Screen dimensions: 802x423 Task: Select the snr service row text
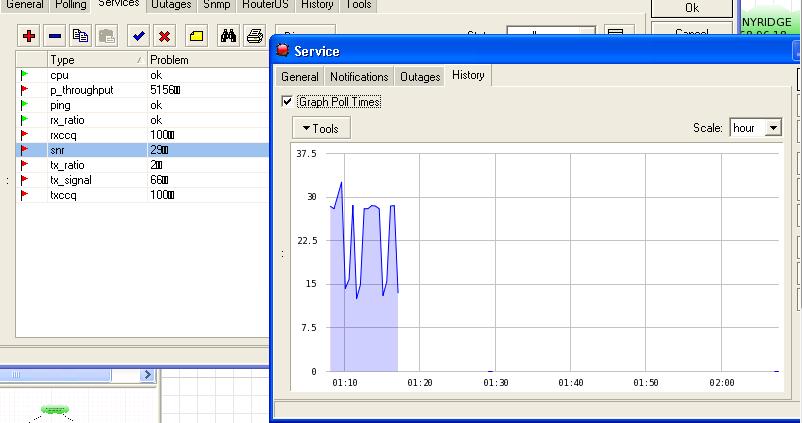click(x=57, y=150)
